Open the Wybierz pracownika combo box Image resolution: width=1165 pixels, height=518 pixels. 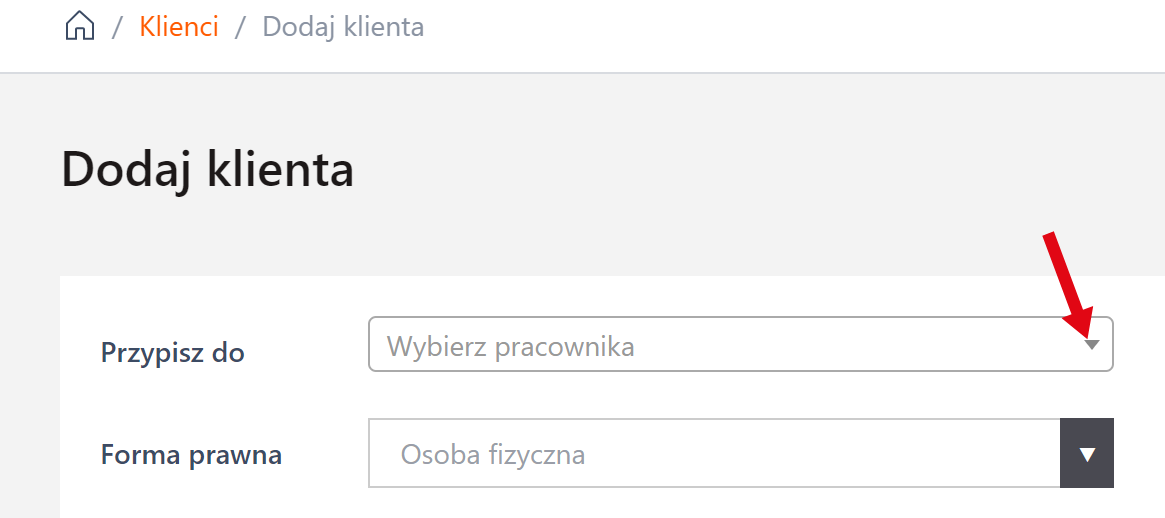(740, 345)
